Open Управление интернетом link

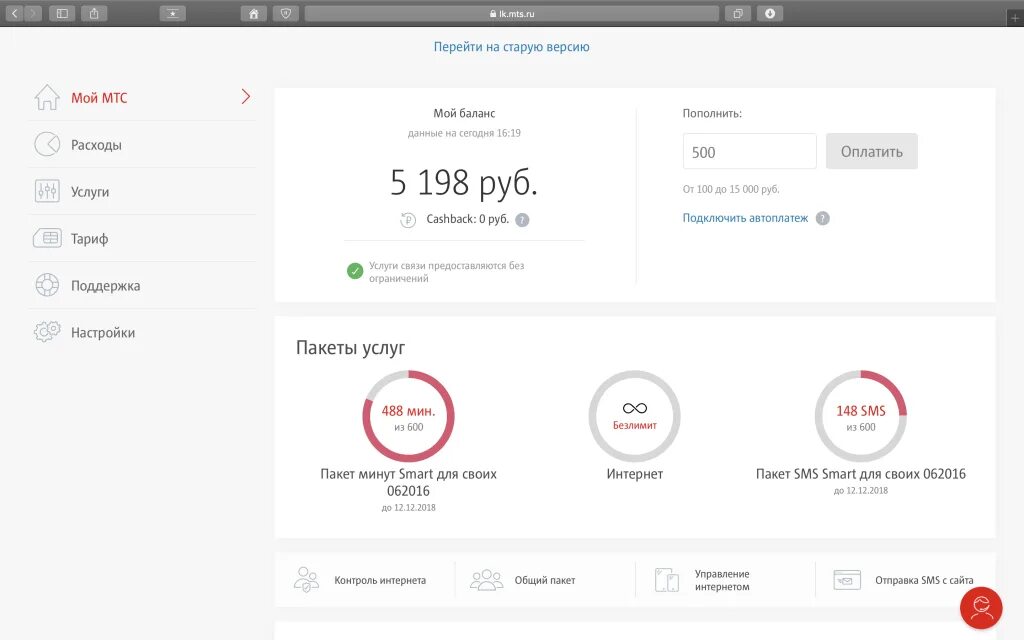tap(722, 580)
